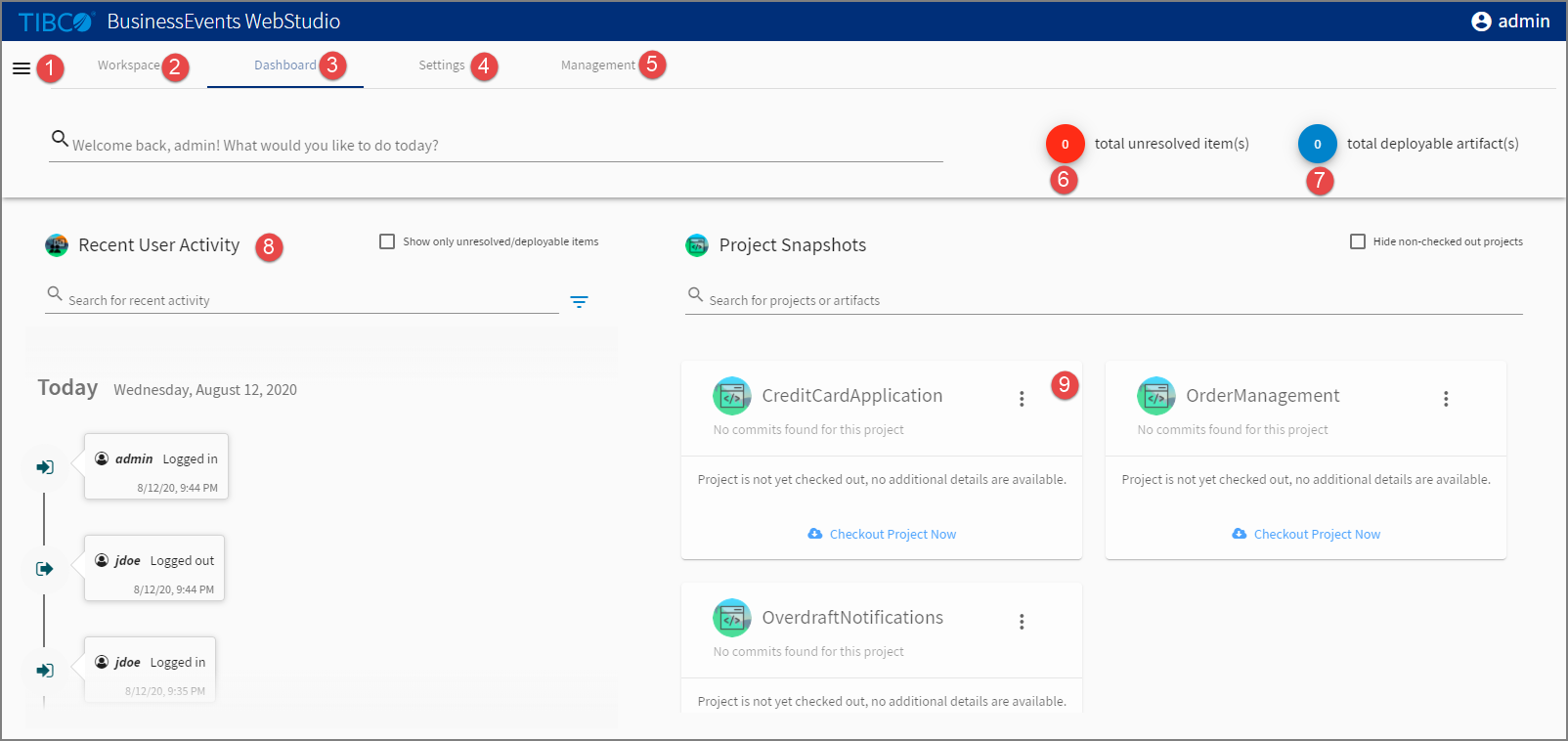This screenshot has width=1568, height=741.
Task: Click the OverdraftNotifications project icon
Action: pos(732,618)
